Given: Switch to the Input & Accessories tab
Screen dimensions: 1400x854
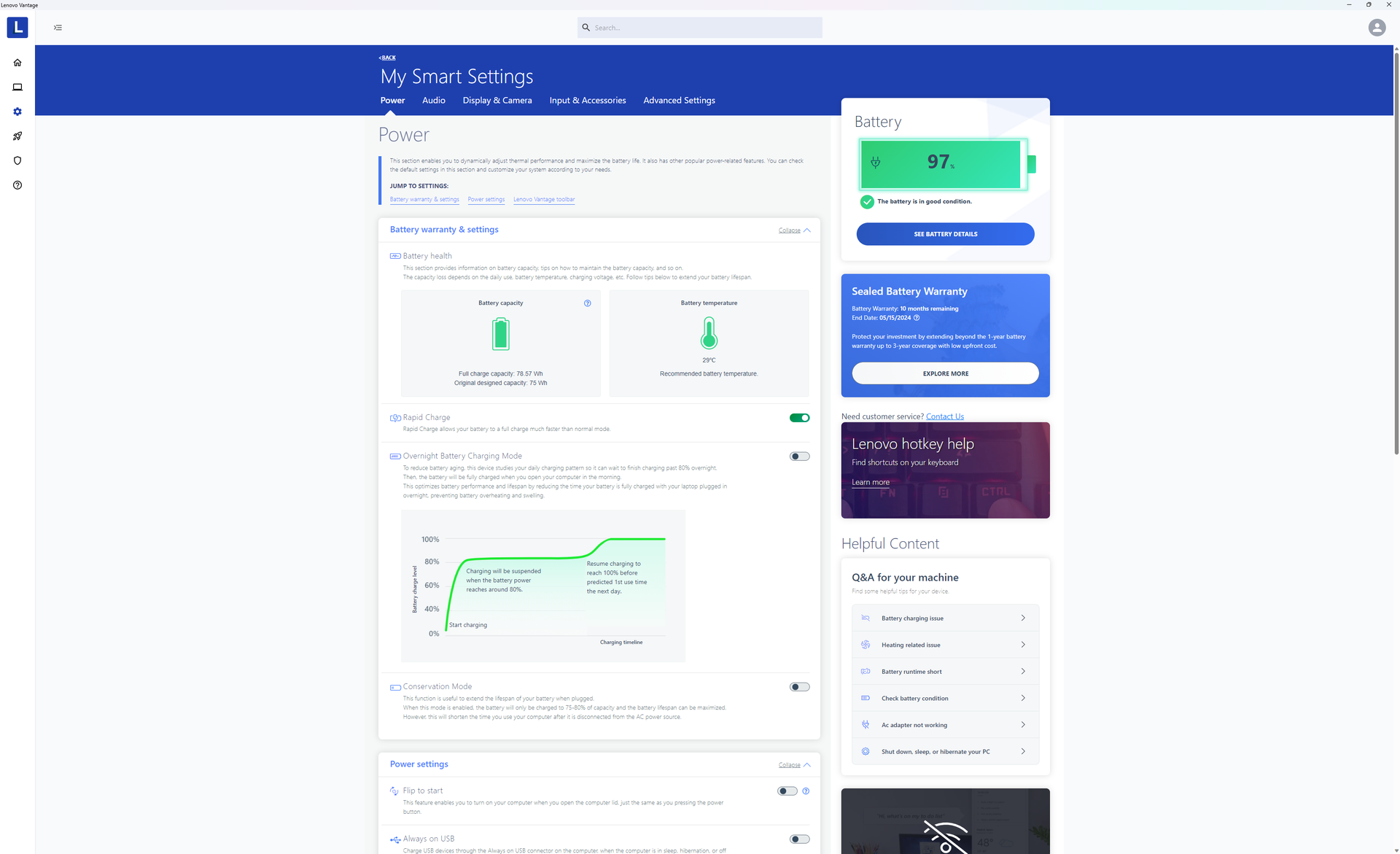Looking at the screenshot, I should pyautogui.click(x=588, y=101).
